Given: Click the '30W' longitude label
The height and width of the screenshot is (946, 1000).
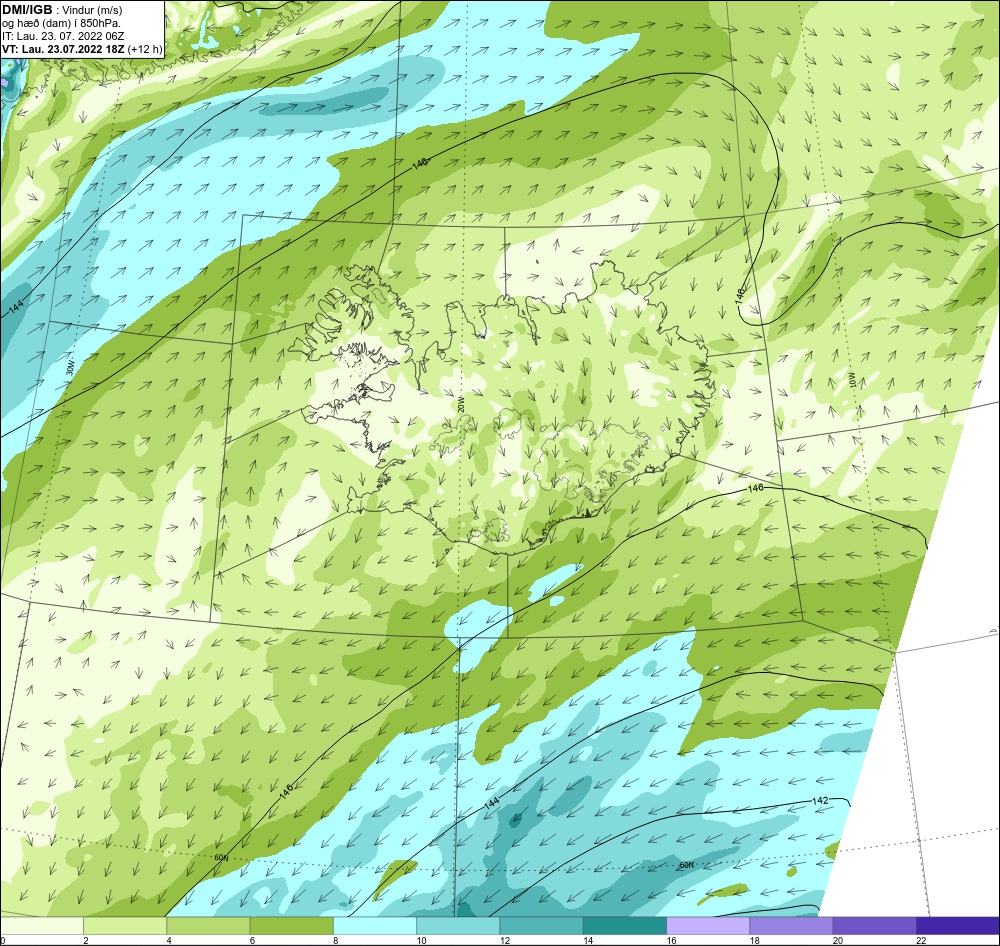Looking at the screenshot, I should click(70, 368).
